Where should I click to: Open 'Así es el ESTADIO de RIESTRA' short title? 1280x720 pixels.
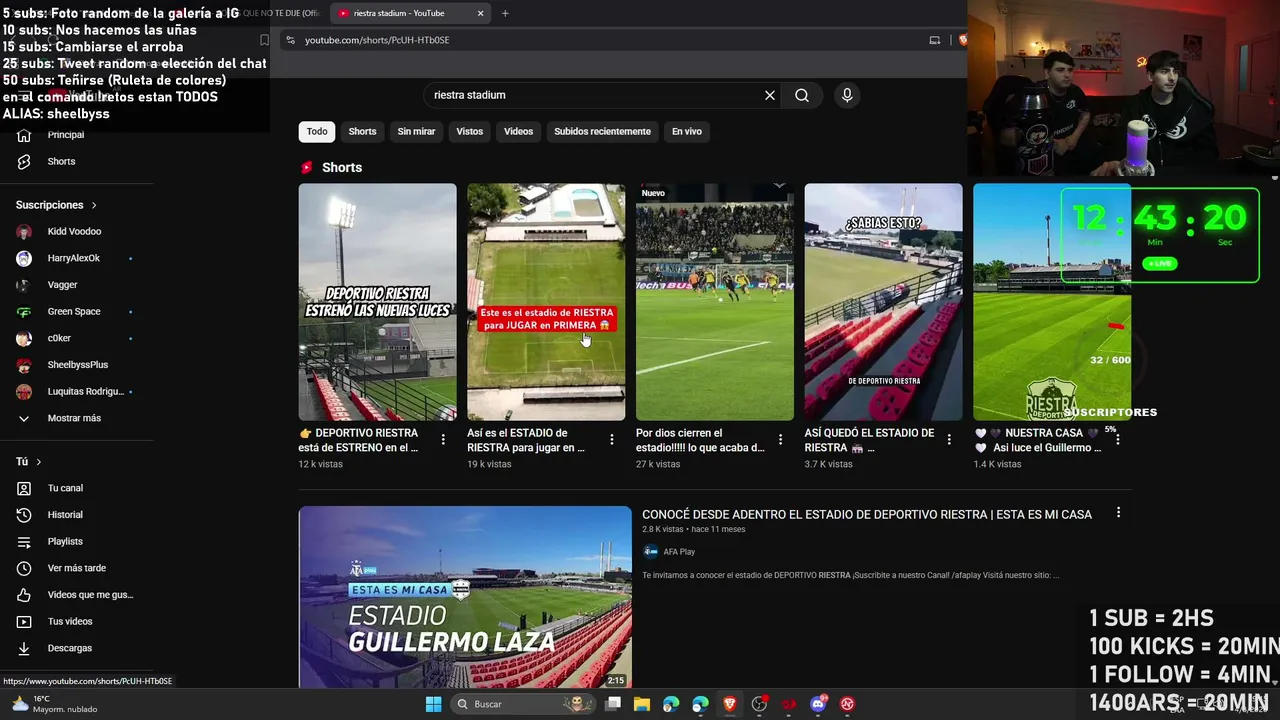526,440
